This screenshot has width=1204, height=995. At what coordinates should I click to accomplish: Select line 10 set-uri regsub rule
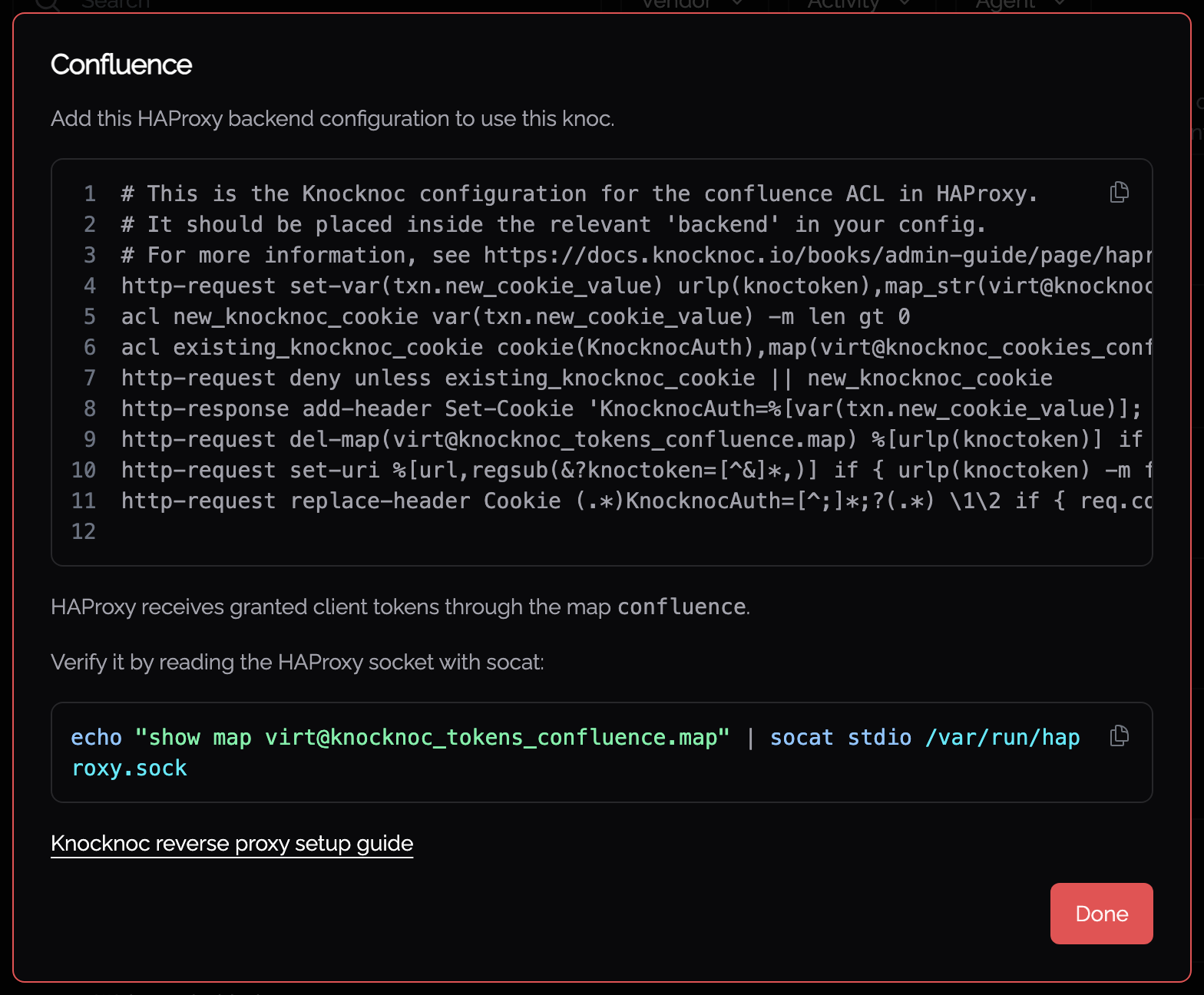pyautogui.click(x=637, y=470)
